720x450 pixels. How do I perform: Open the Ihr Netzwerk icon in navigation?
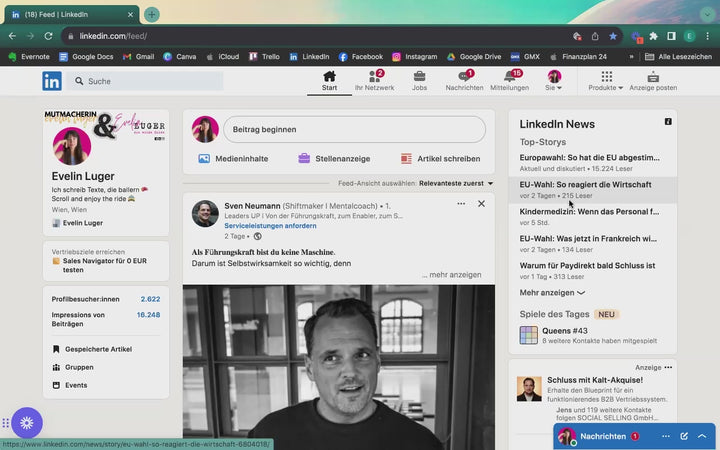[x=374, y=77]
